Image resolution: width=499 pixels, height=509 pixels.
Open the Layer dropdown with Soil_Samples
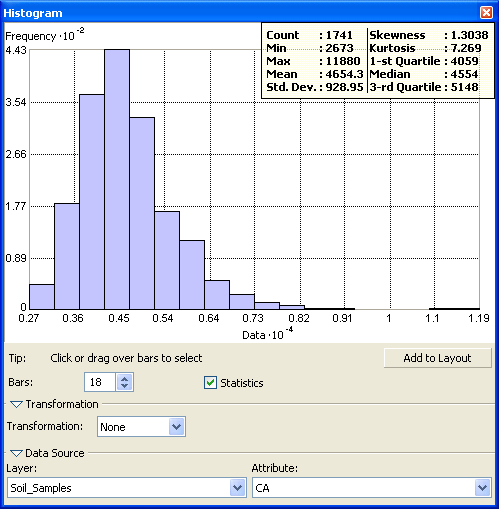point(237,488)
